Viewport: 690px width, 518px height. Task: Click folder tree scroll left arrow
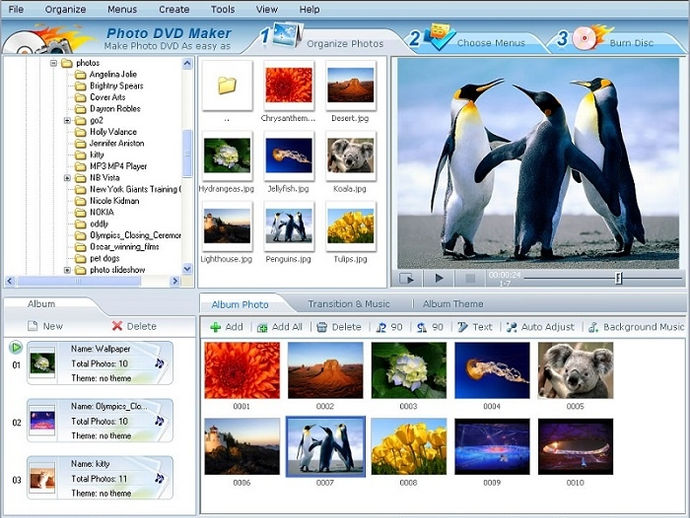pos(11,281)
